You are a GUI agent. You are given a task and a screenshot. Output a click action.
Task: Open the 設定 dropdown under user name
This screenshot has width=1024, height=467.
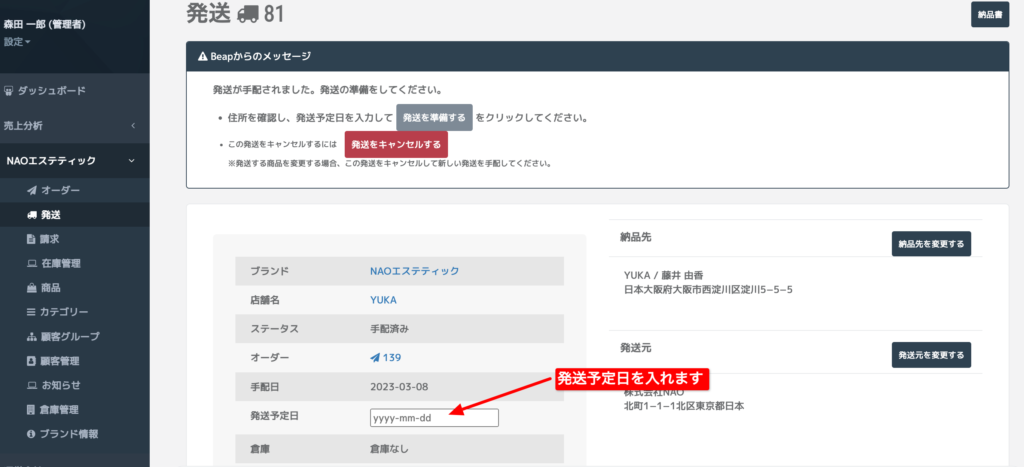(18, 42)
